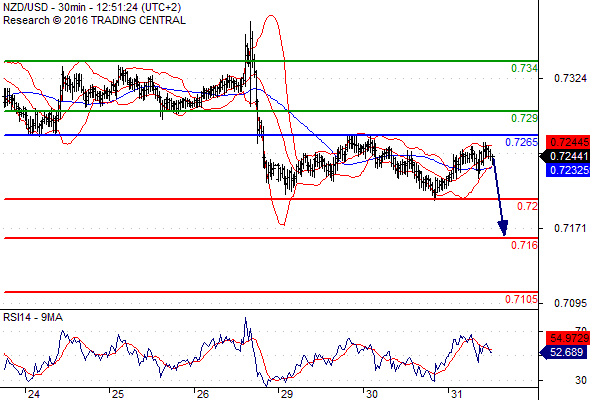Select the 0.716 red support label
Viewport: 590px width, 400px height.
(524, 245)
